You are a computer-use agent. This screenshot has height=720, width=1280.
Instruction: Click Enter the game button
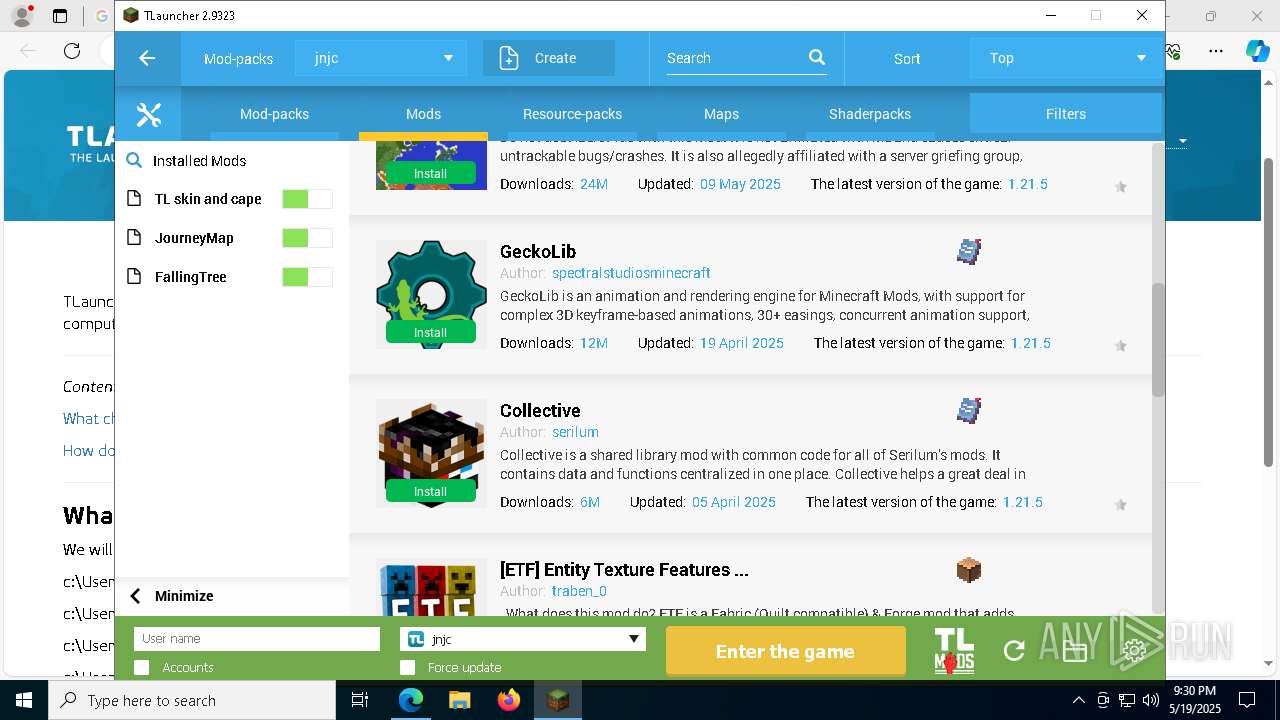[x=786, y=651]
